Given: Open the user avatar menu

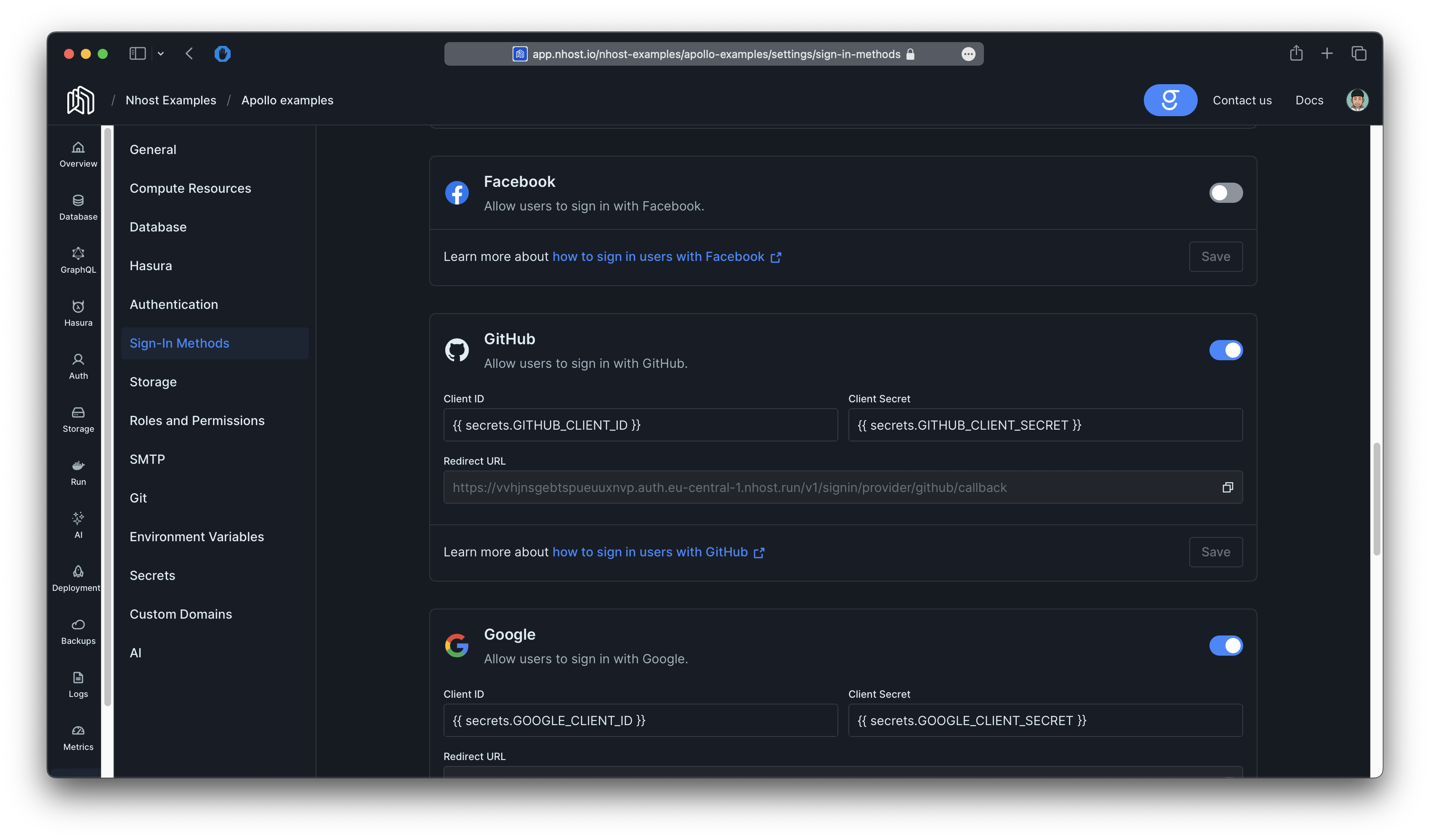Looking at the screenshot, I should point(1357,100).
